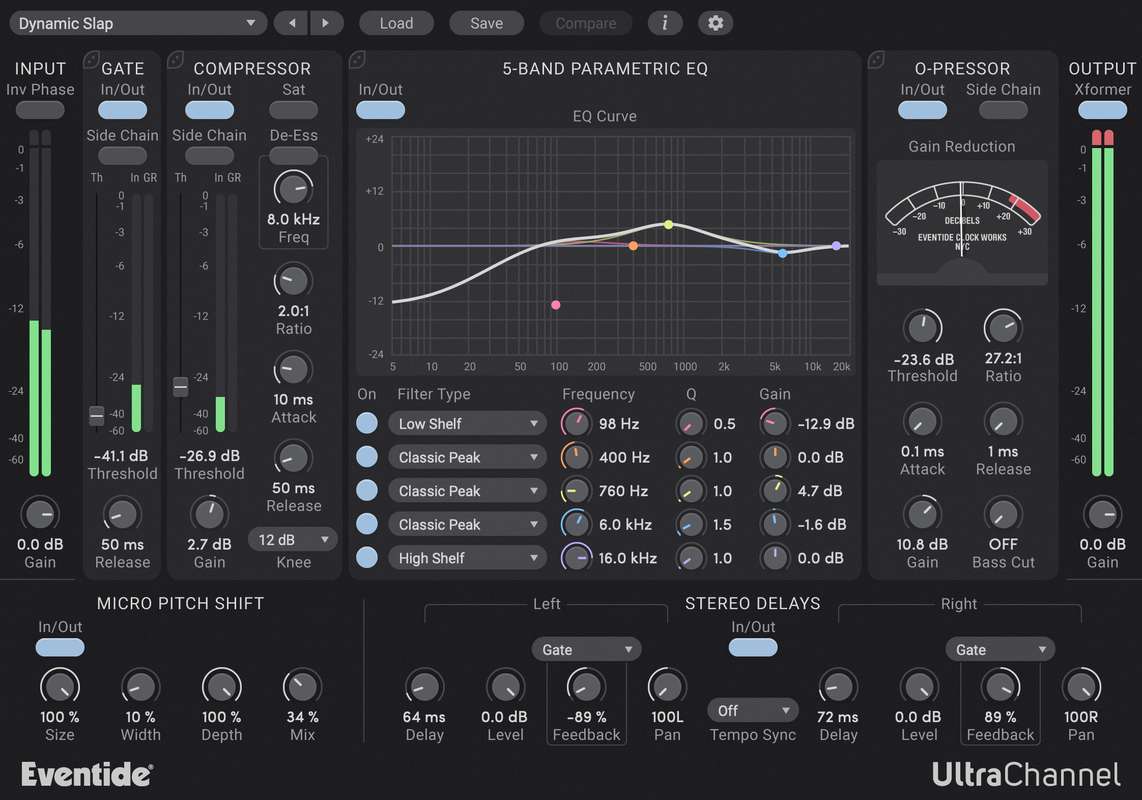Click the O-Pressor module corner drag icon
Viewport: 1142px width, 800px height.
point(876,60)
